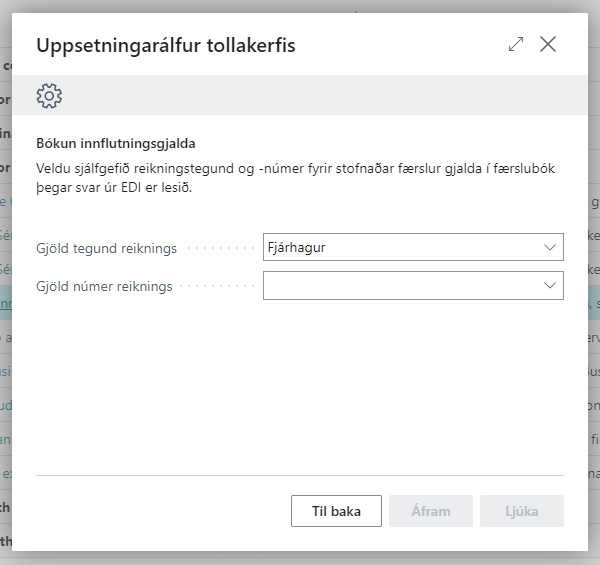Viewport: 600px width, 565px height.
Task: Click into the empty Gjöld númer reiknings field
Action: [400, 286]
